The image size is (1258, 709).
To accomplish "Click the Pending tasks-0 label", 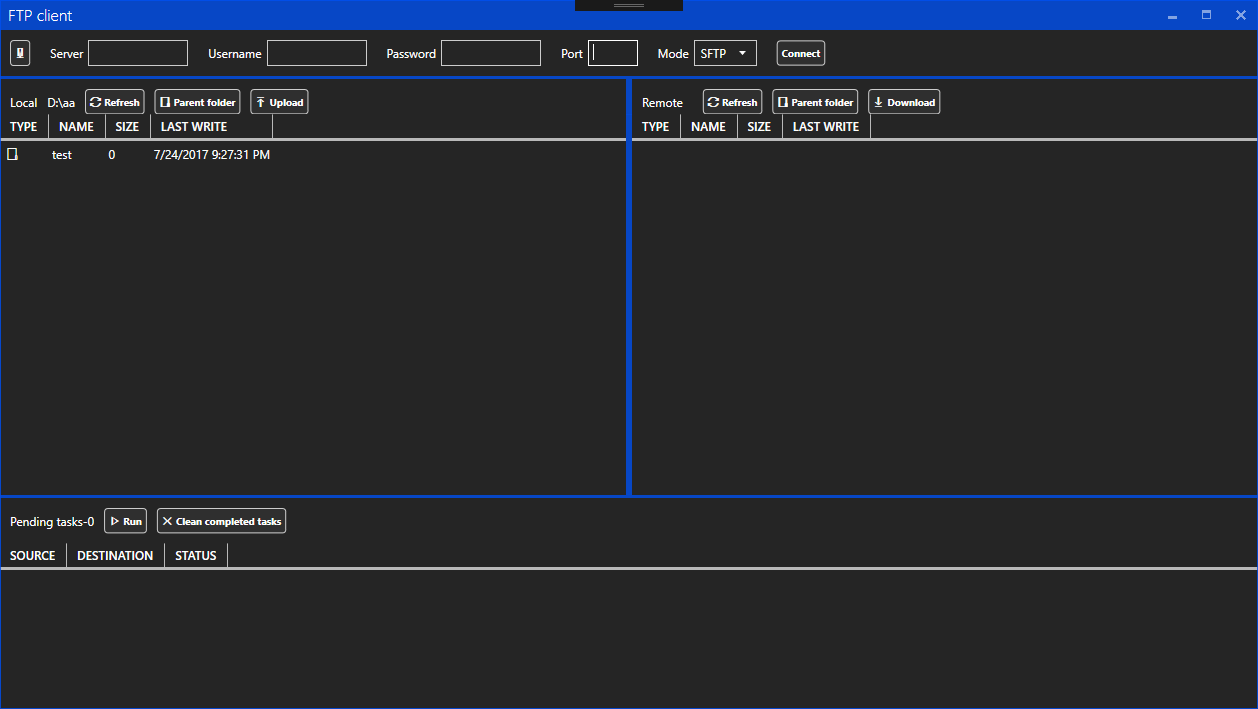I will tap(52, 522).
